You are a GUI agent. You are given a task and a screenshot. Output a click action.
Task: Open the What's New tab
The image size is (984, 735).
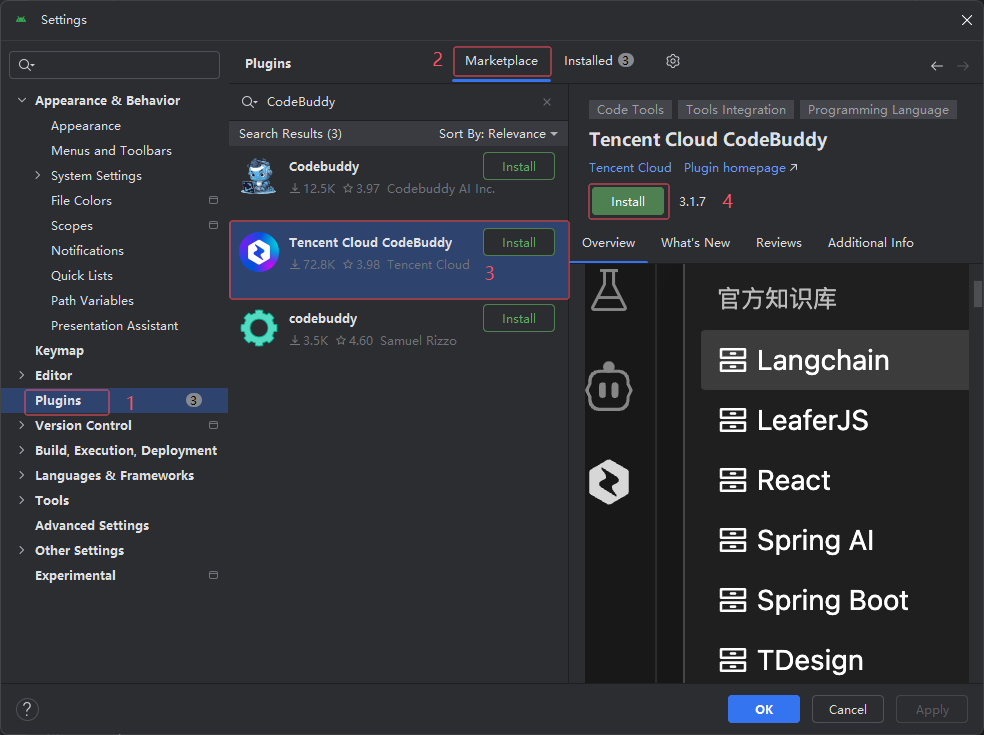tap(695, 242)
